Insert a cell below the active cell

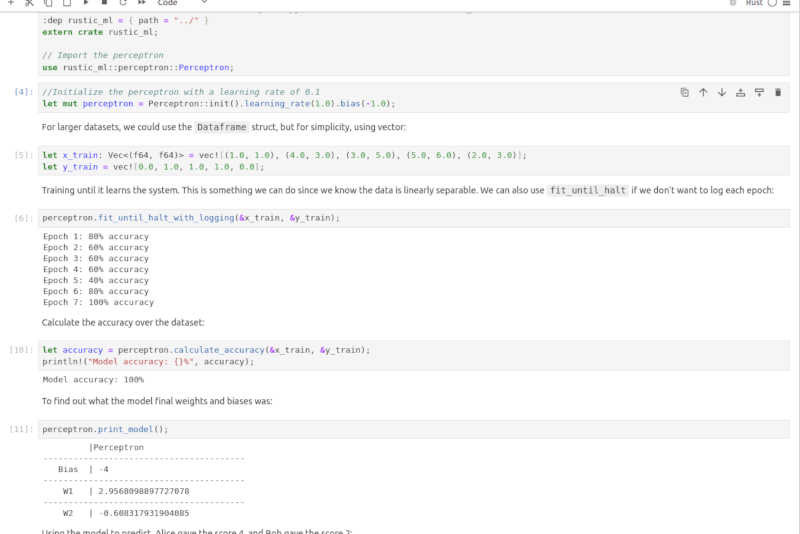759,92
